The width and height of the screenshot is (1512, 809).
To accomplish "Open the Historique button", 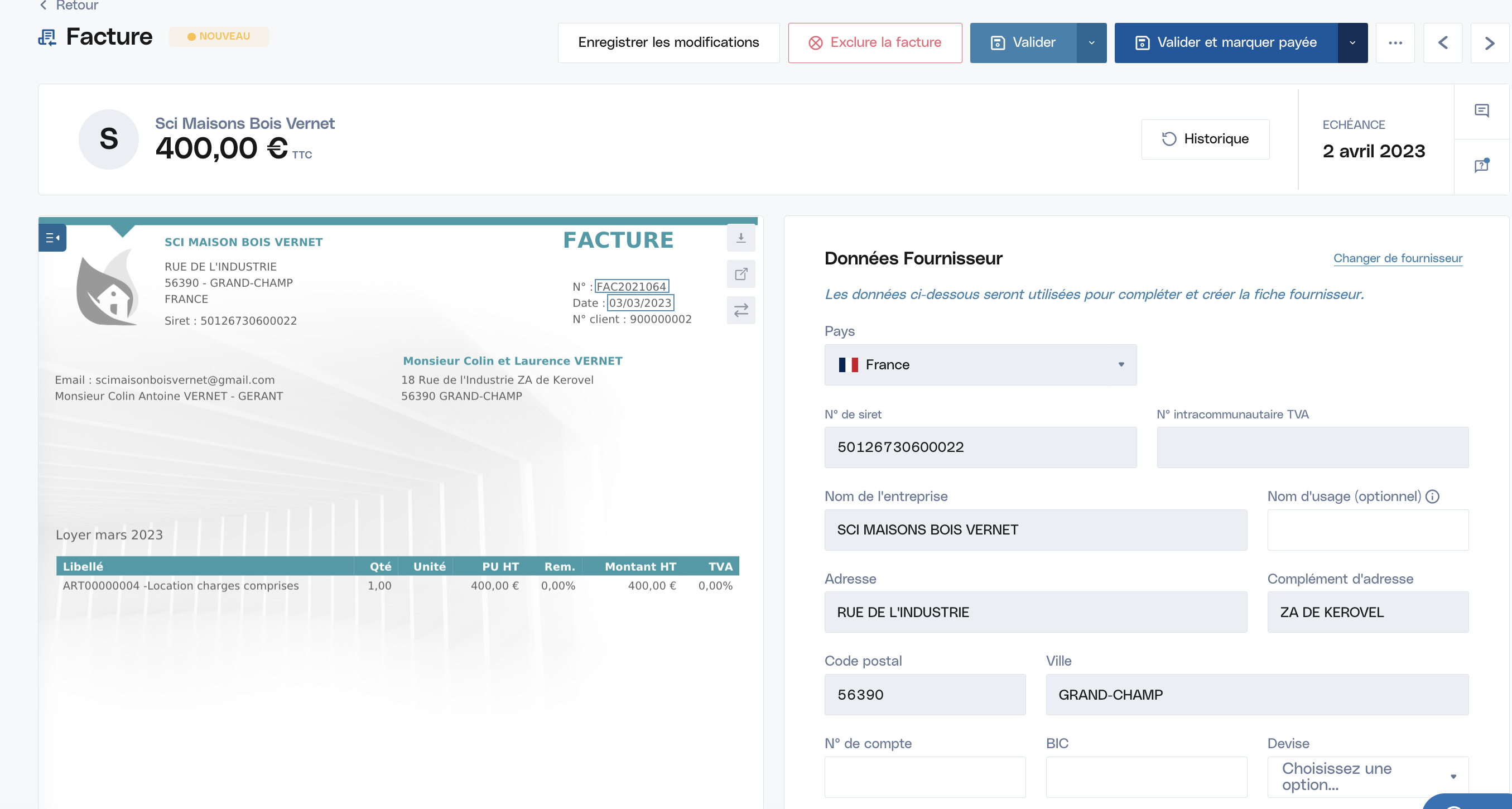I will (1205, 139).
